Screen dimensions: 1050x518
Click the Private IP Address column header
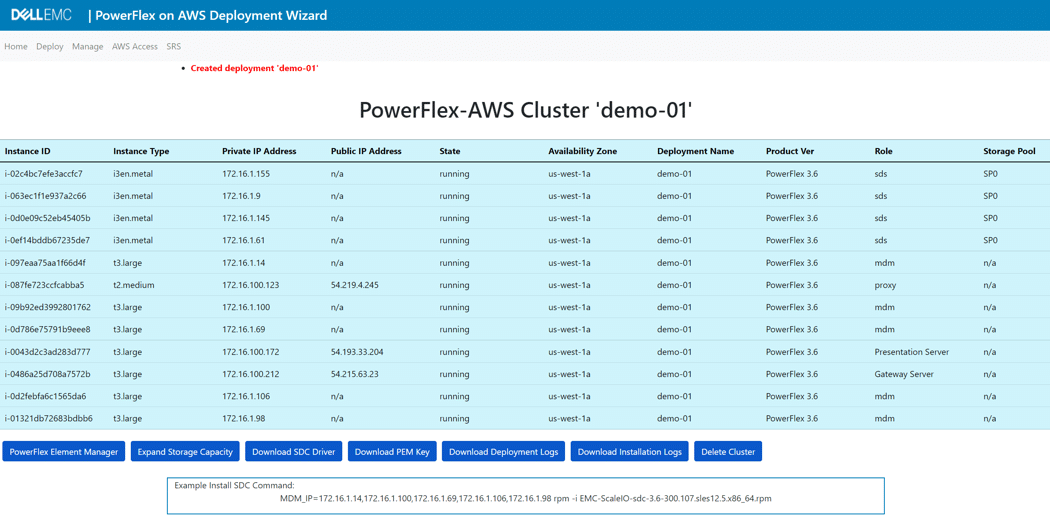click(259, 151)
